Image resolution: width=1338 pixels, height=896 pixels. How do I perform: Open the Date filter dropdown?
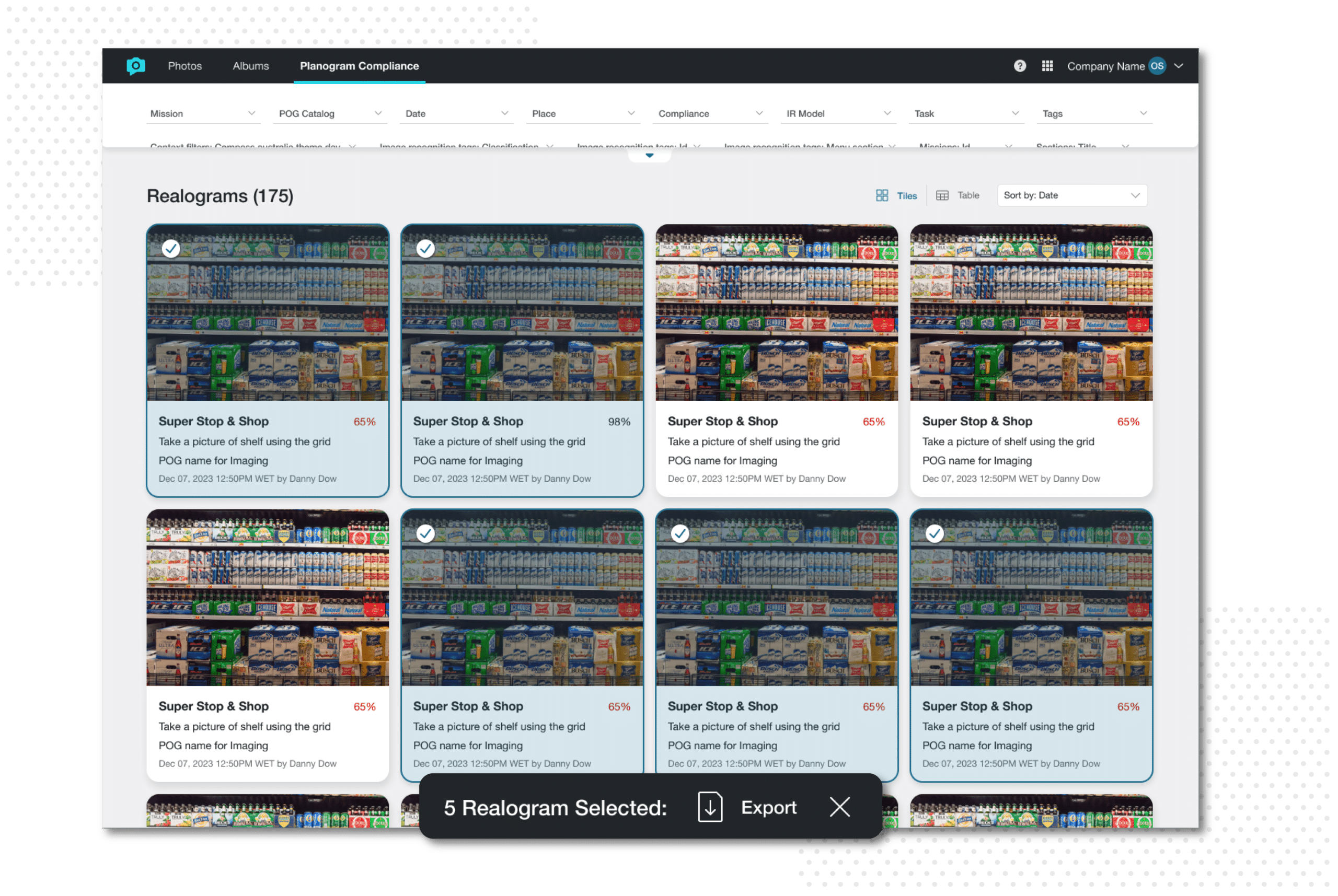[457, 114]
